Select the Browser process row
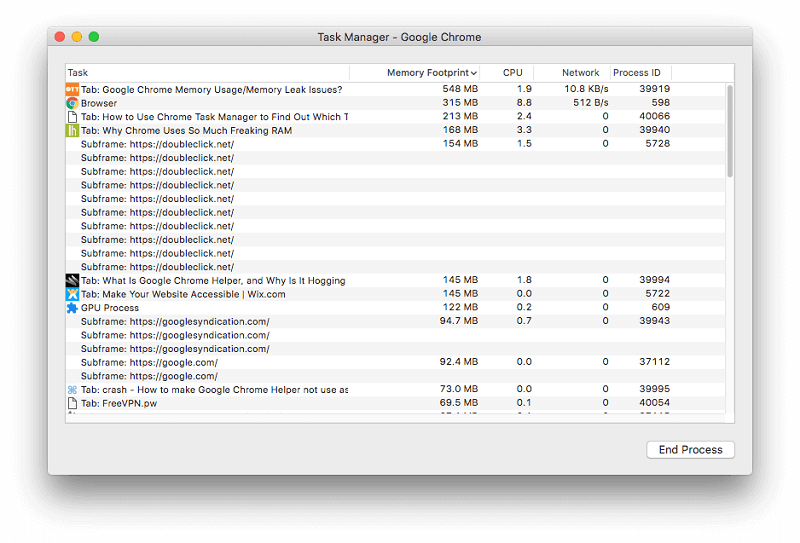800x543 pixels. click(395, 104)
